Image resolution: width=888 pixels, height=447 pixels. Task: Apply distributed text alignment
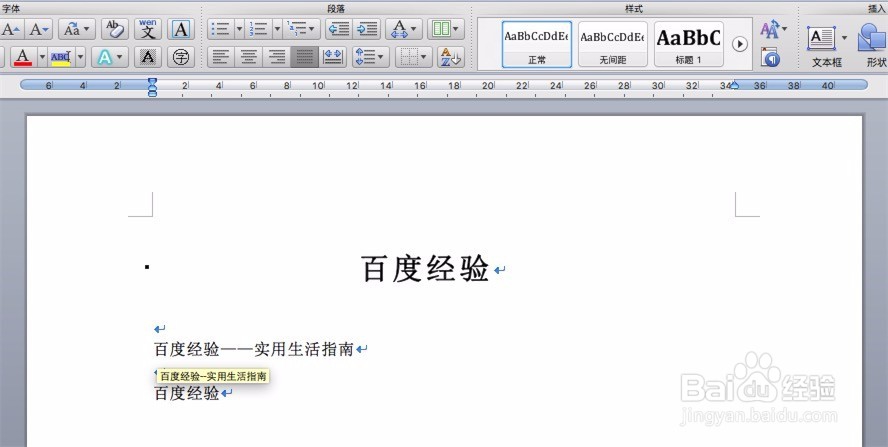(332, 57)
